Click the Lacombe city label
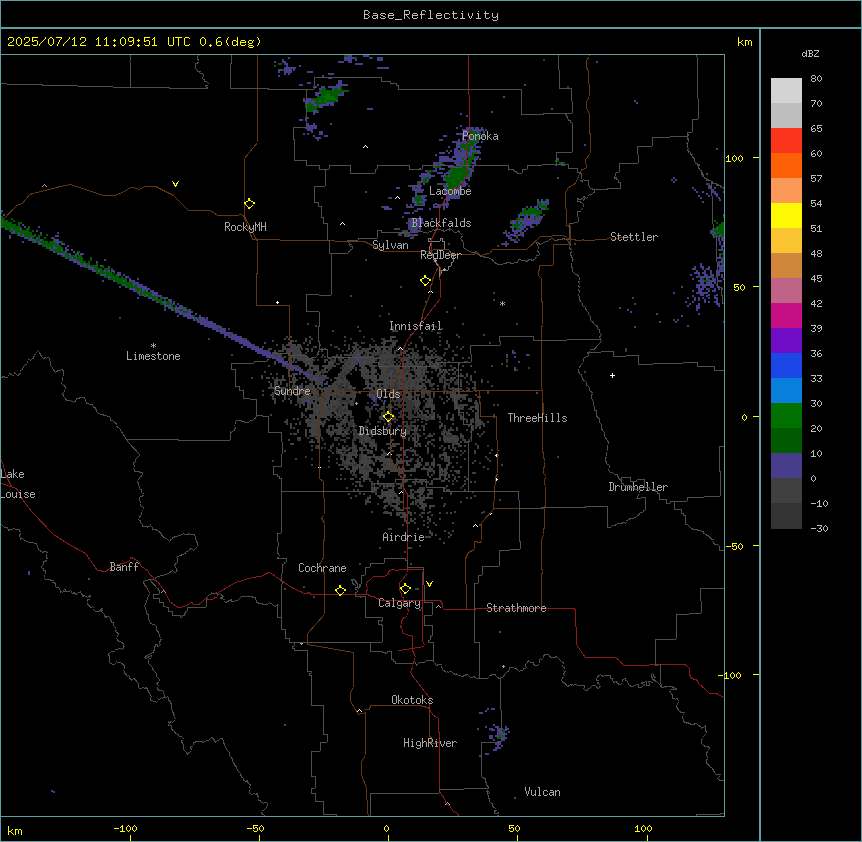This screenshot has width=862, height=842. pos(450,191)
